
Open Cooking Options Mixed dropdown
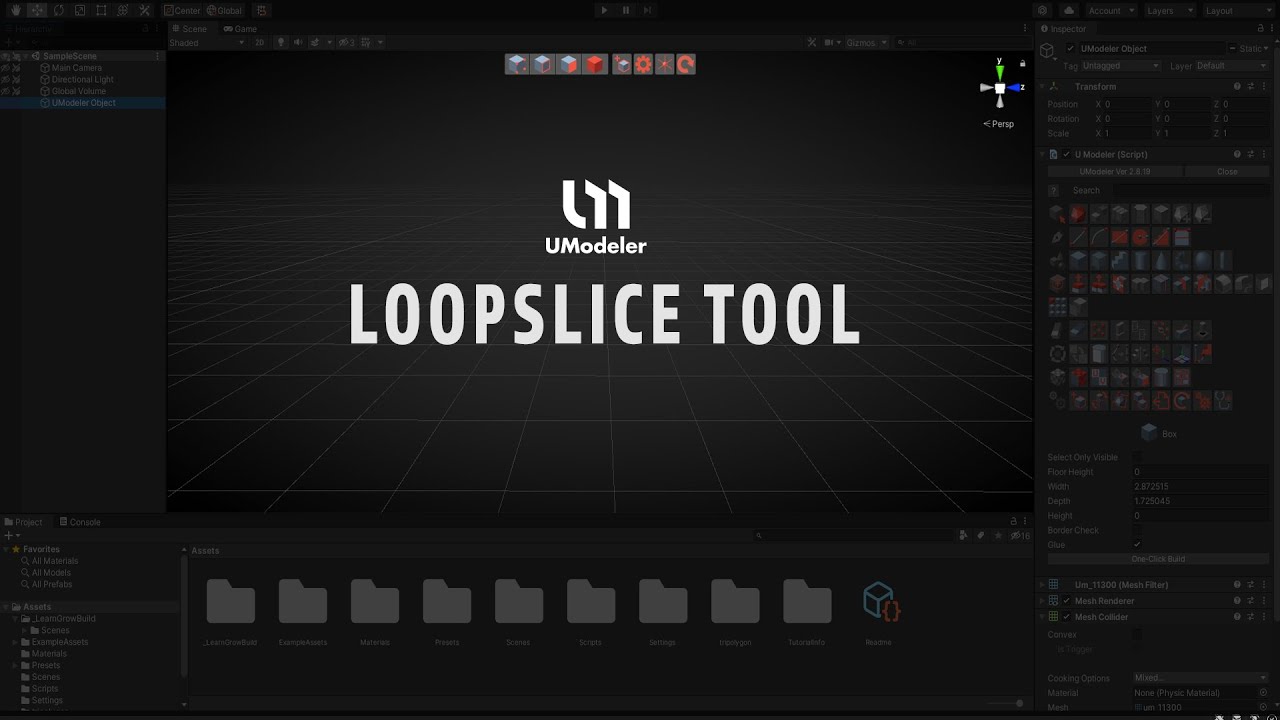coord(1201,678)
